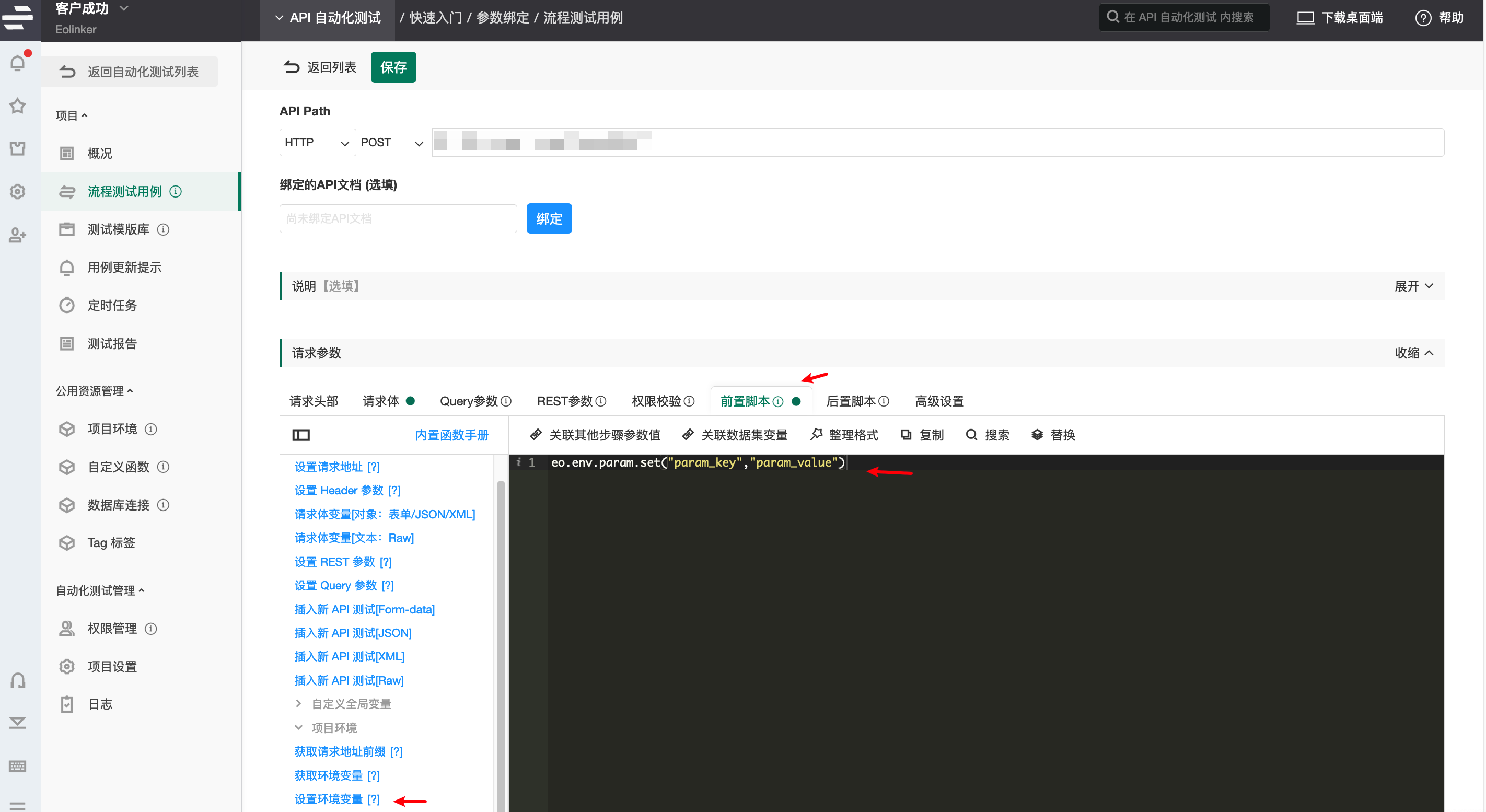1486x812 pixels.
Task: Click the 整理格式 (format code) icon
Action: coord(817,435)
